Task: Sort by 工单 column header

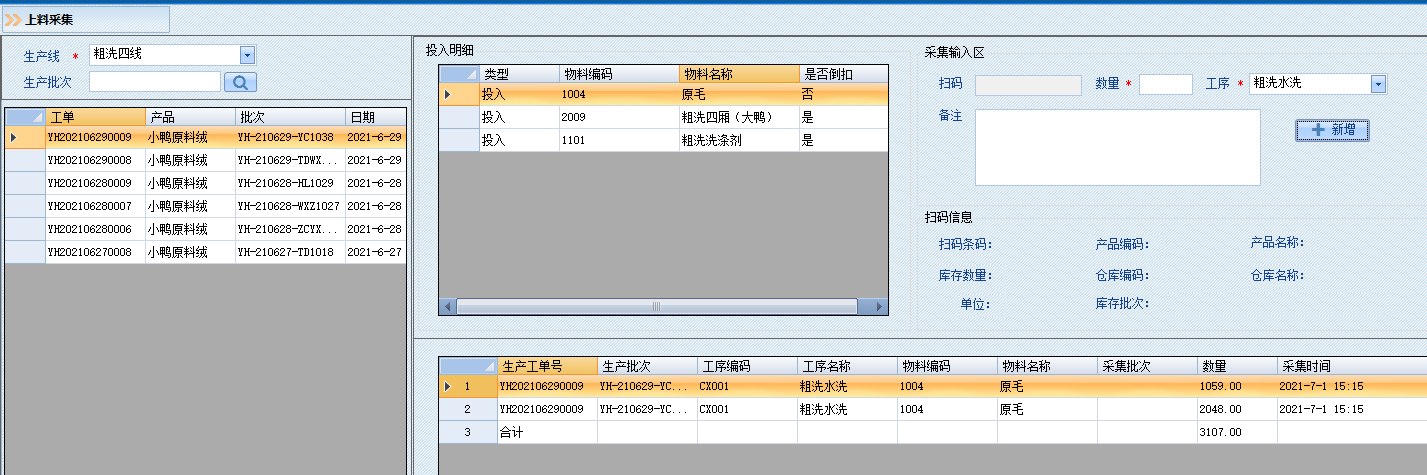Action: tap(95, 117)
